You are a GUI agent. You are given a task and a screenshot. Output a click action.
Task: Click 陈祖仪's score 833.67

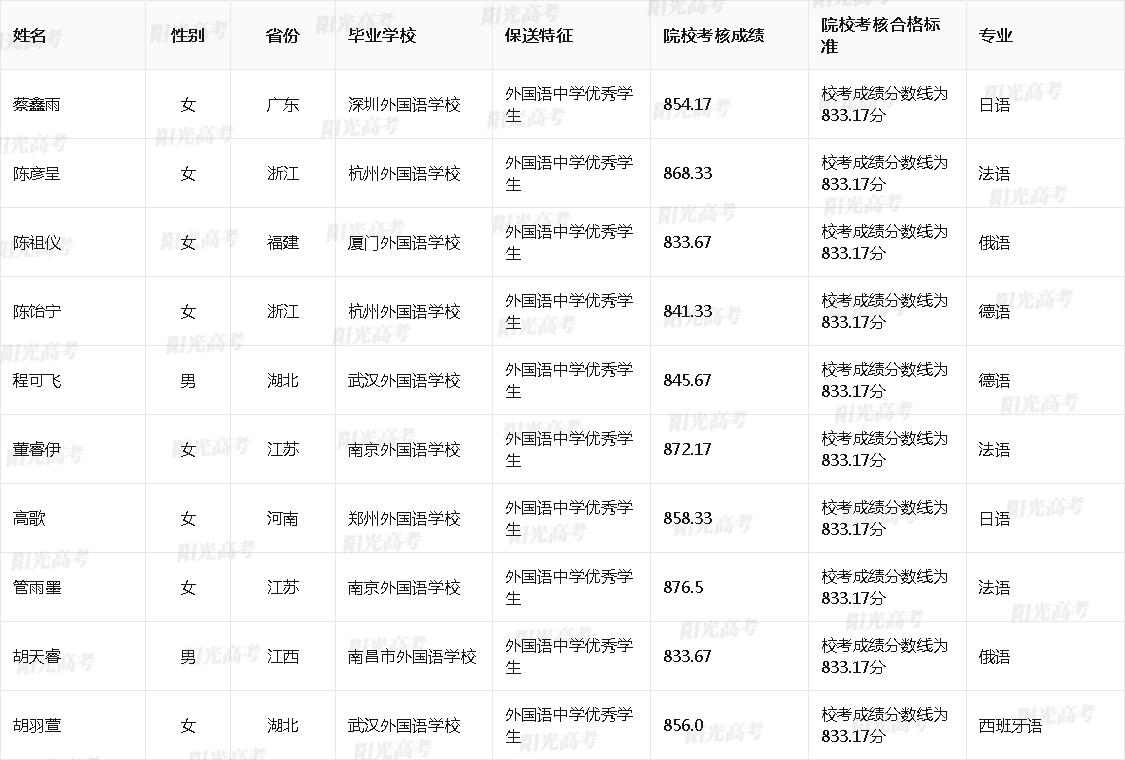[x=687, y=243]
